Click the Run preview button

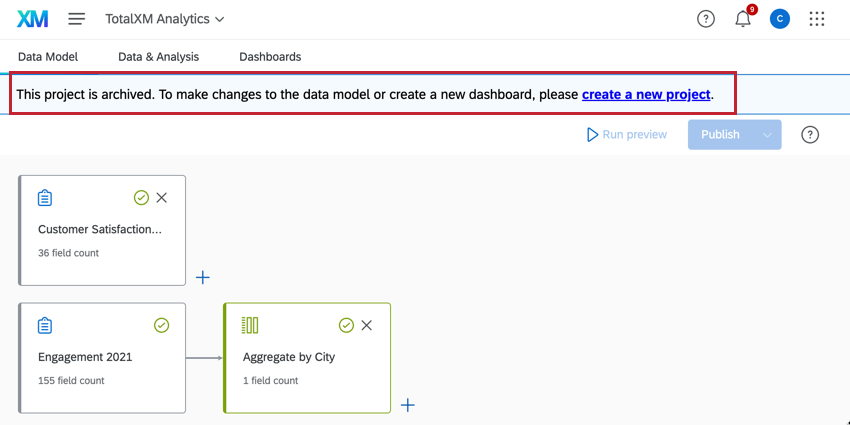(x=627, y=135)
